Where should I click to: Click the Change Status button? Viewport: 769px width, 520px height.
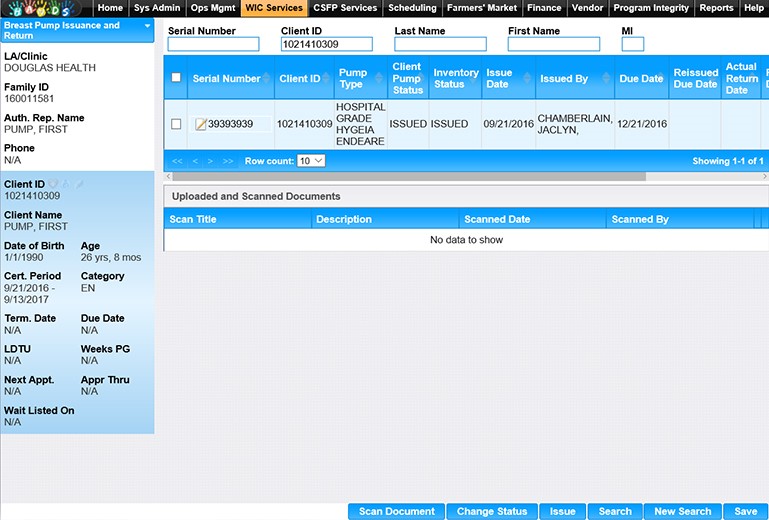491,511
